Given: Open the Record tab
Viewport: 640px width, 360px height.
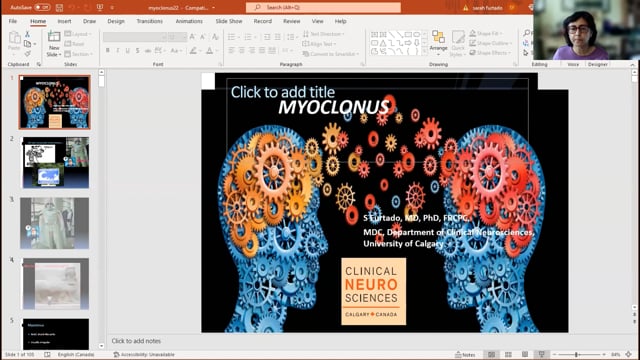Looking at the screenshot, I should coord(262,21).
